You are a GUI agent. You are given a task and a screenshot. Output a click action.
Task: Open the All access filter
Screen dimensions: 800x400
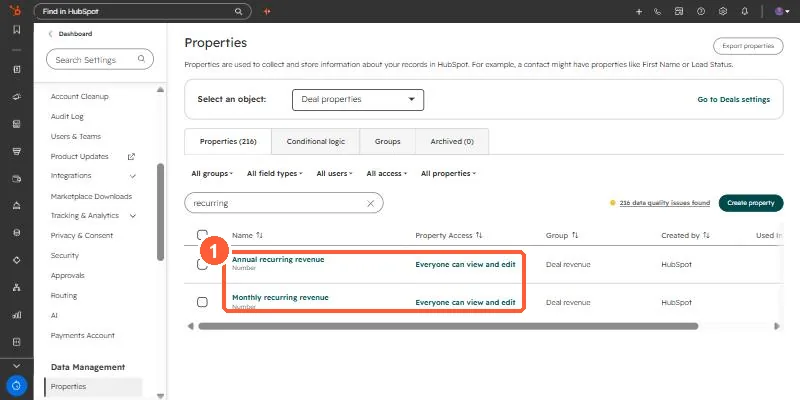(x=387, y=173)
